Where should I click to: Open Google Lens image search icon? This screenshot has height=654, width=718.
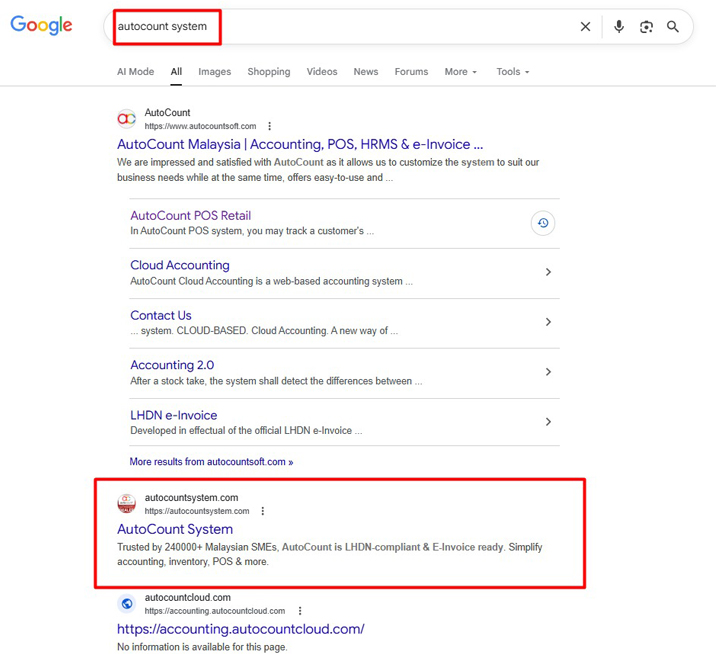pos(646,27)
